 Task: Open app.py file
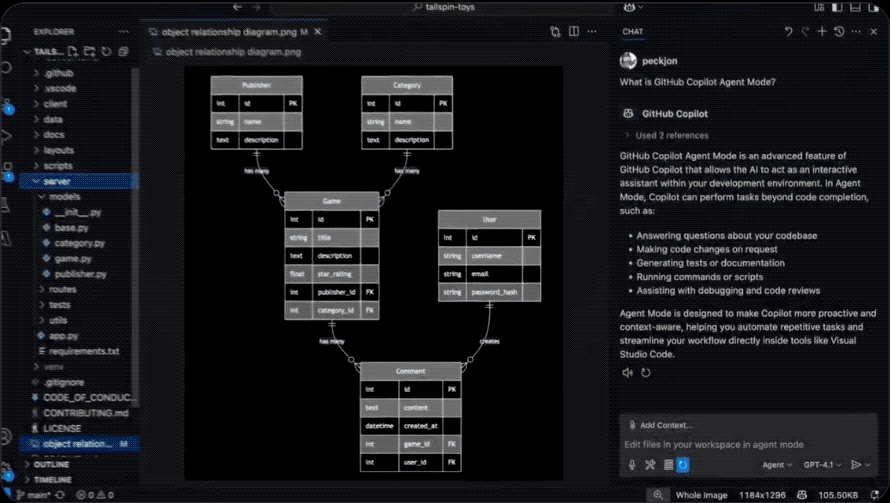(x=64, y=336)
